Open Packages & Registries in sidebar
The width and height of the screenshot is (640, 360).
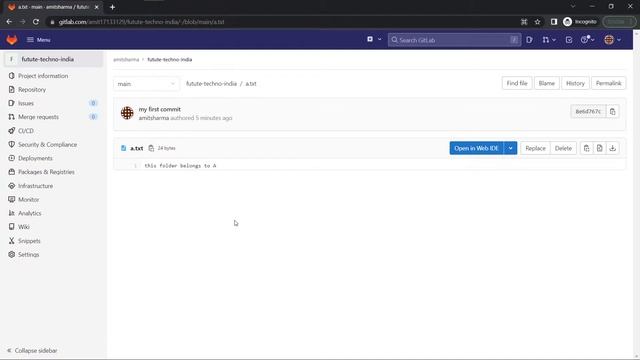tap(46, 172)
